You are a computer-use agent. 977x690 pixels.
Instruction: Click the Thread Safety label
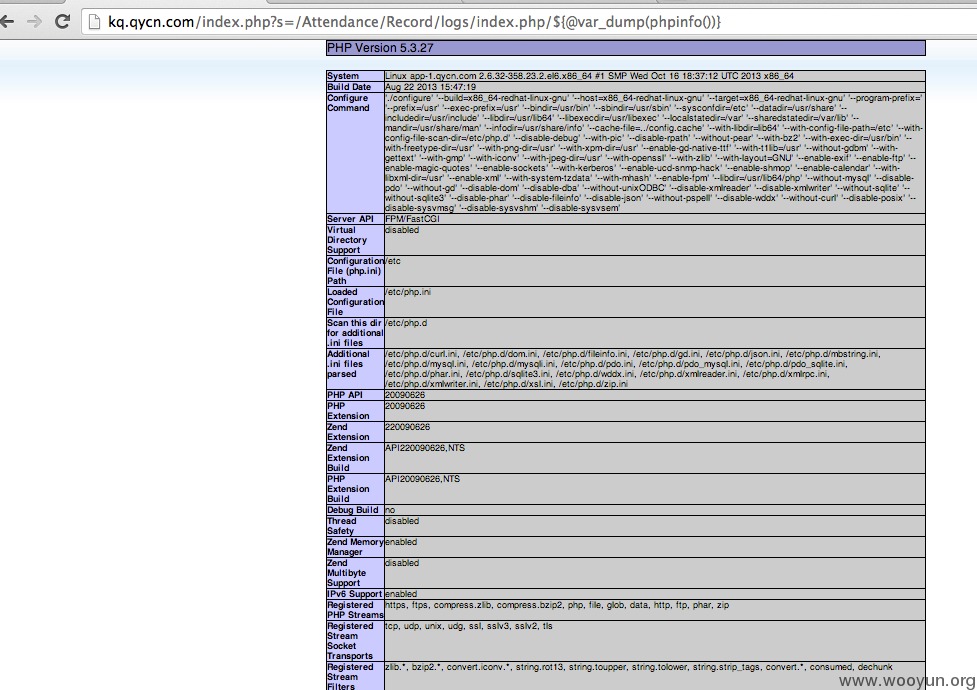[342, 526]
